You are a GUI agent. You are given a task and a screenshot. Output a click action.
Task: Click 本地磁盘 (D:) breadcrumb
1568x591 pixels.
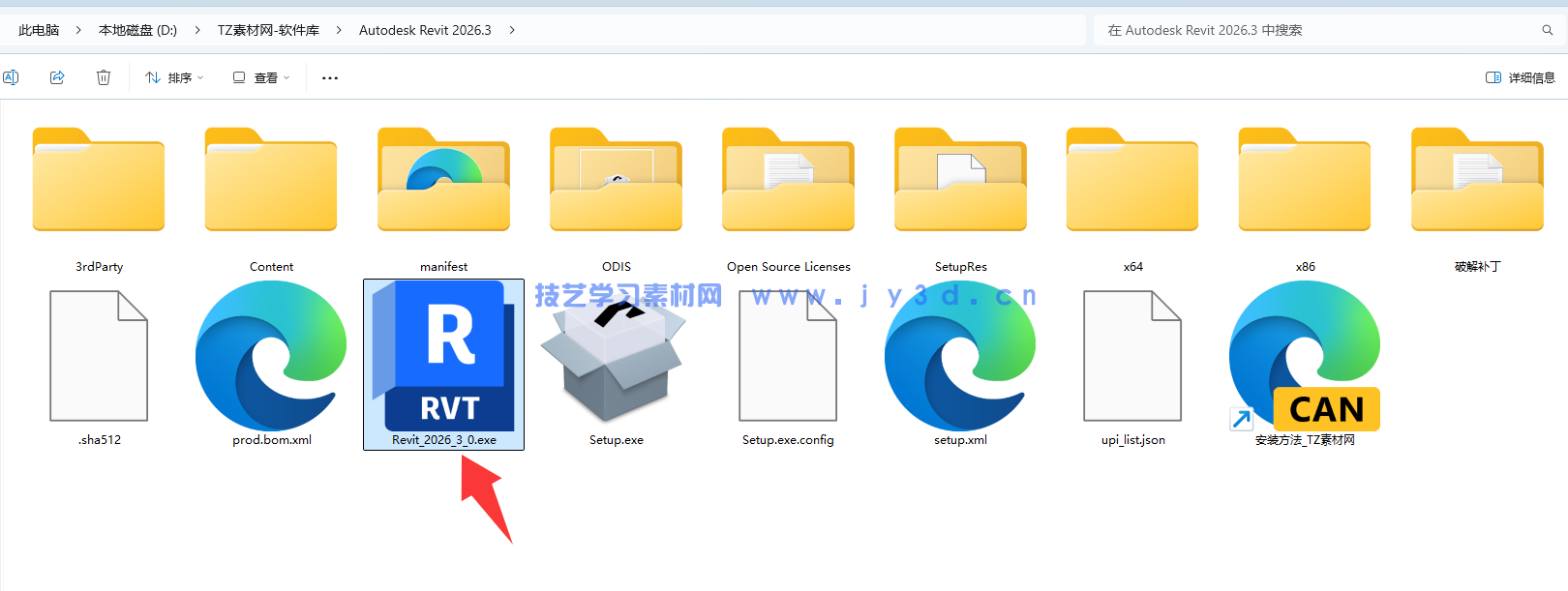pyautogui.click(x=137, y=30)
